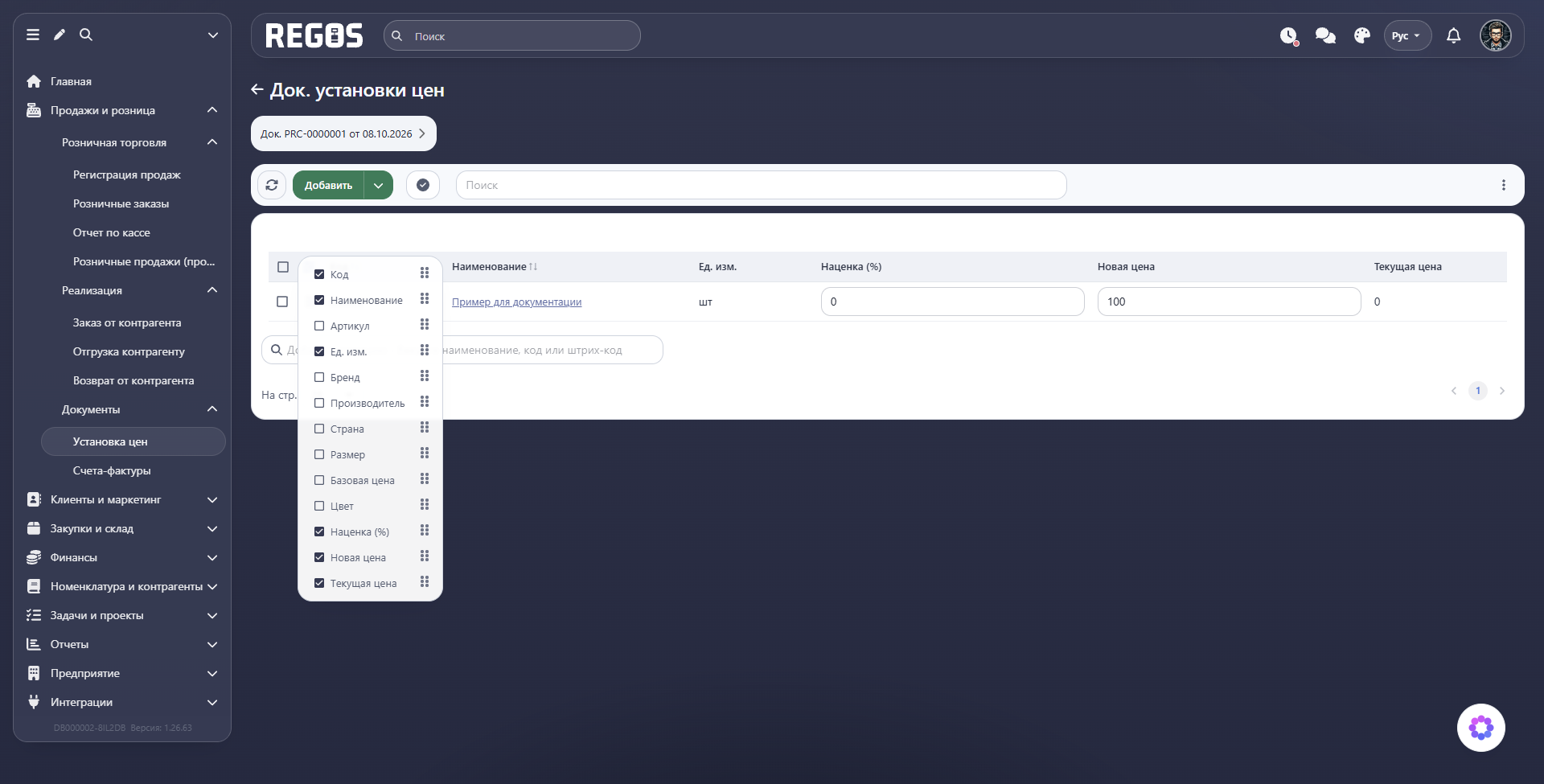
Task: Click the pencil edit icon in sidebar
Action: coord(60,35)
